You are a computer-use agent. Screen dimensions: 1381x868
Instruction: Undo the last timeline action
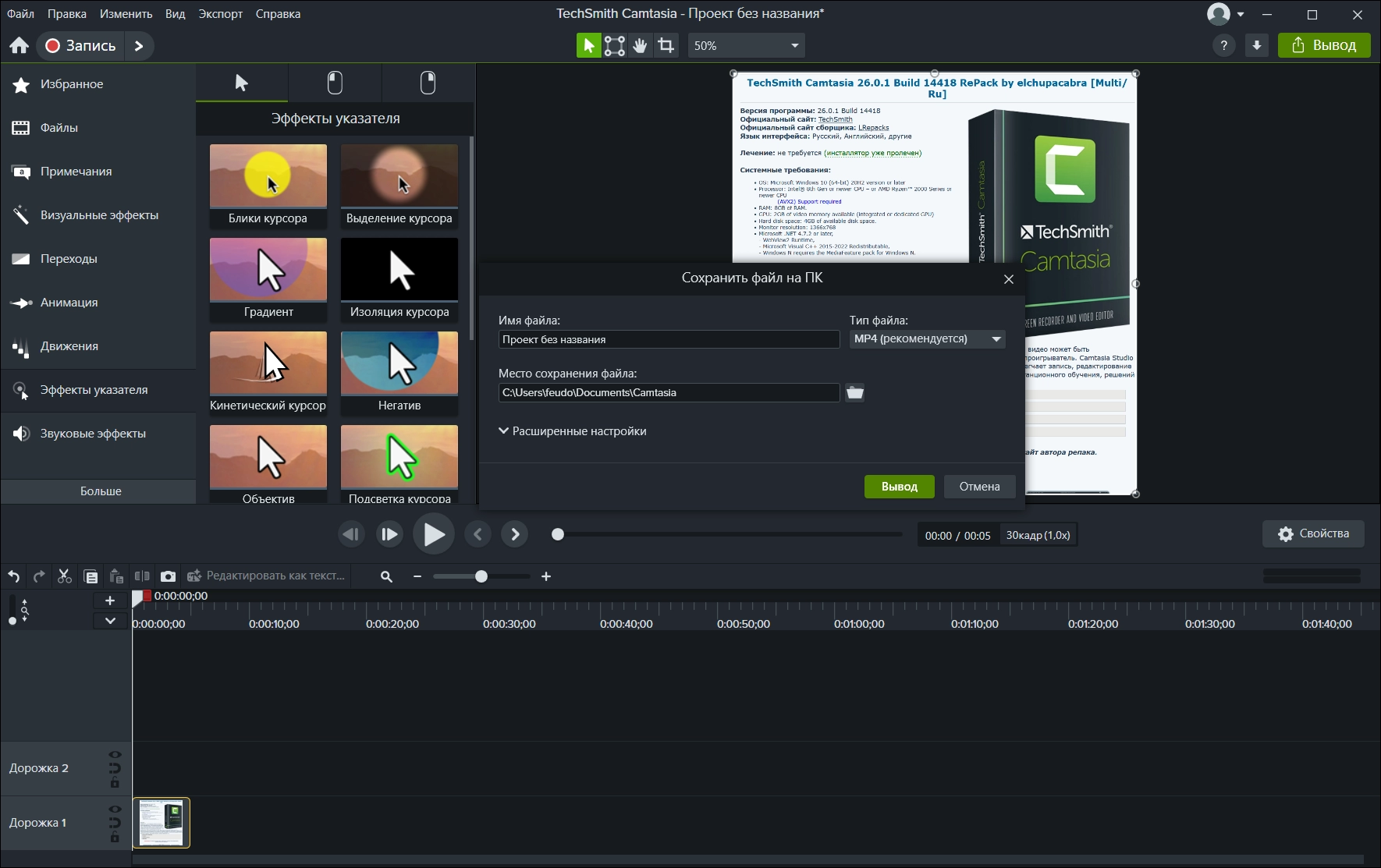point(14,576)
